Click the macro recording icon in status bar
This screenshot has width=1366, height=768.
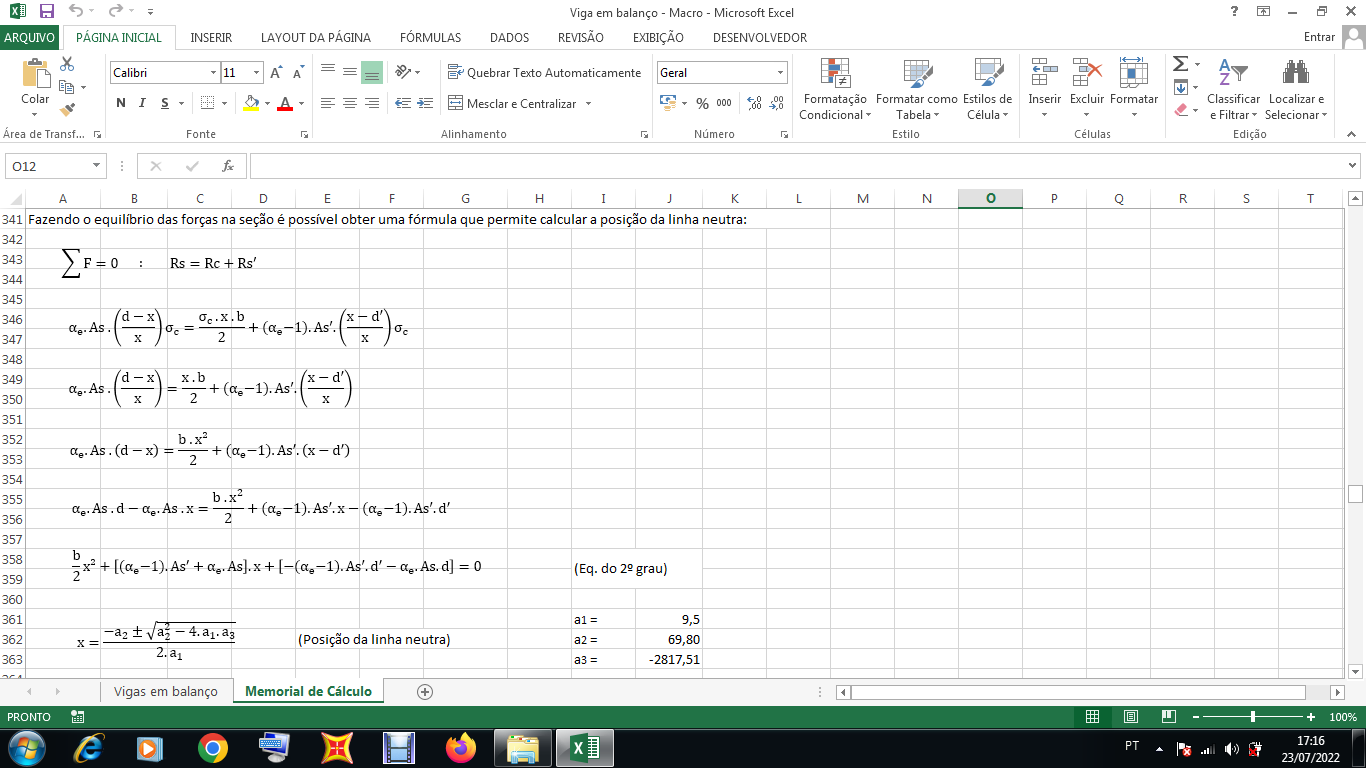tap(78, 717)
